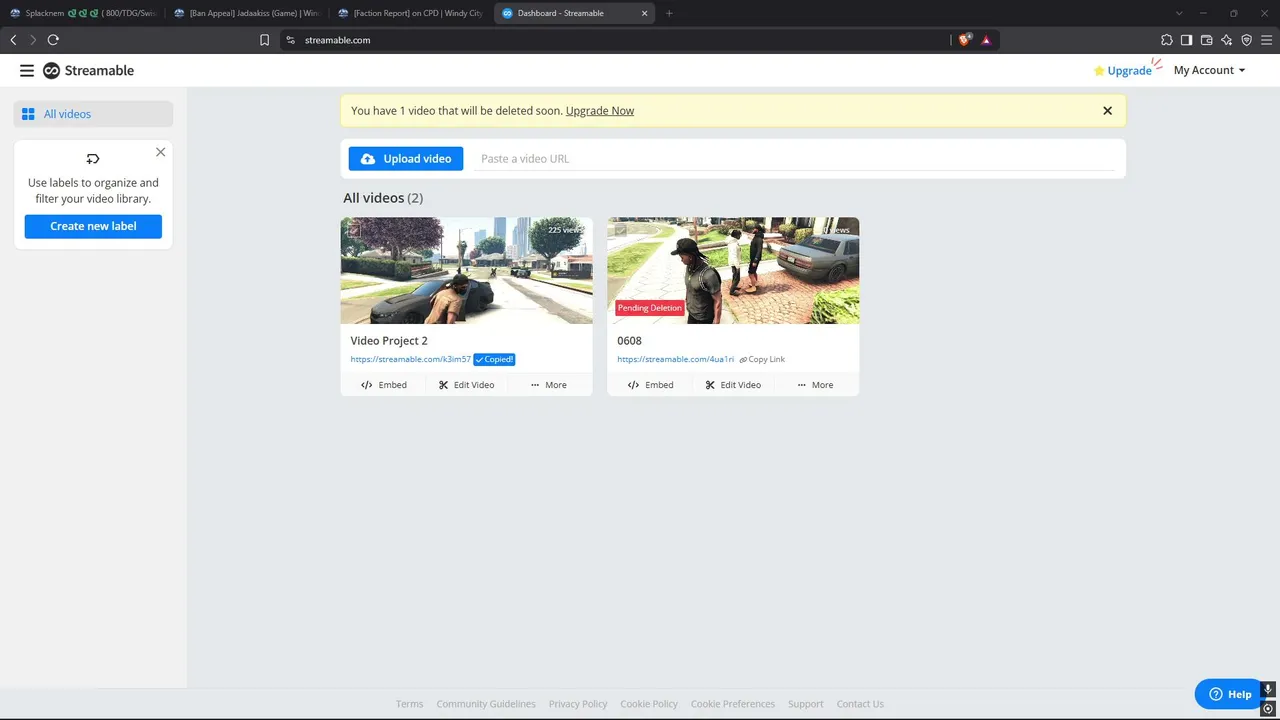Select the 0608 video checkbox
Screen dimensions: 1280x720
(x=620, y=230)
